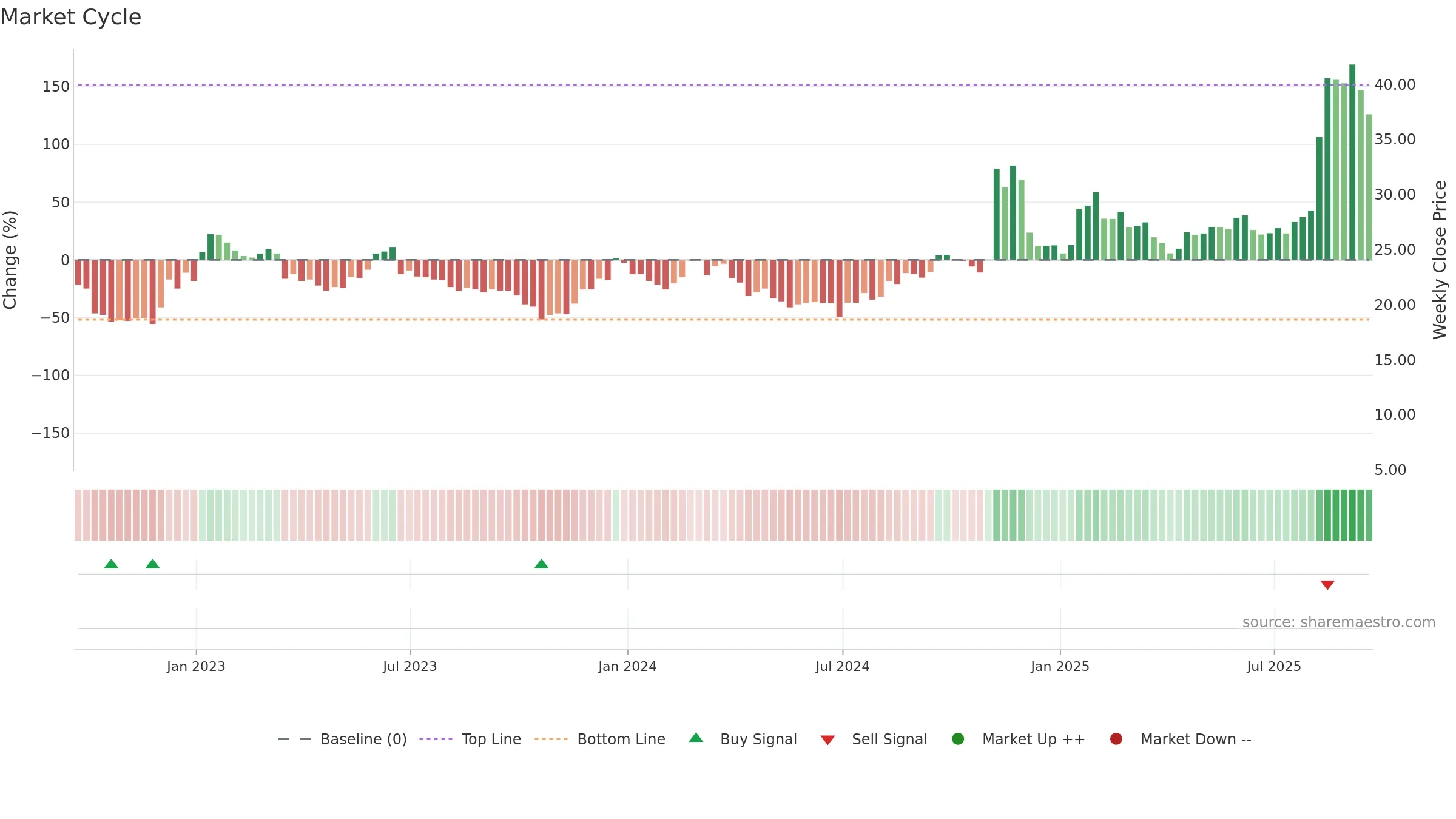Click the −100 tick on the Change axis
The width and height of the screenshot is (1456, 819).
coord(50,375)
